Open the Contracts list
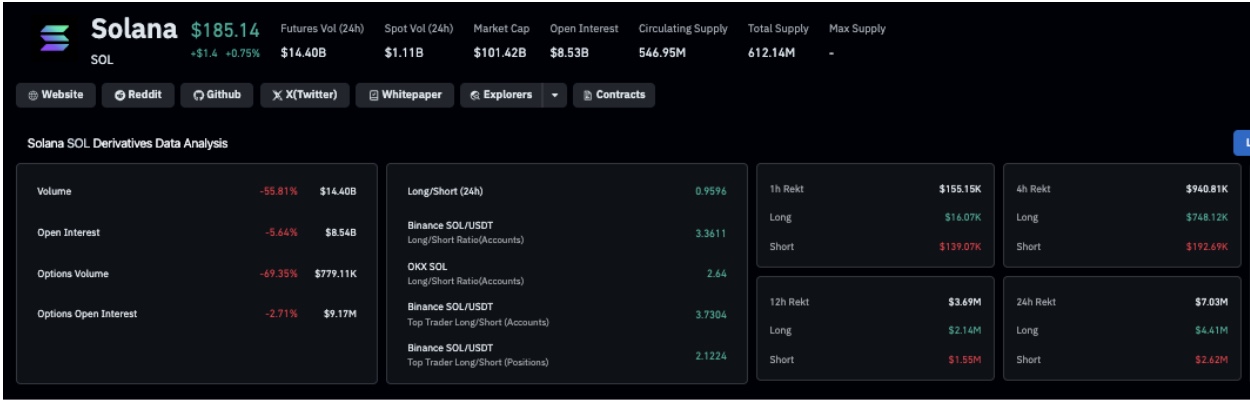This screenshot has width=1250, height=402. (614, 95)
